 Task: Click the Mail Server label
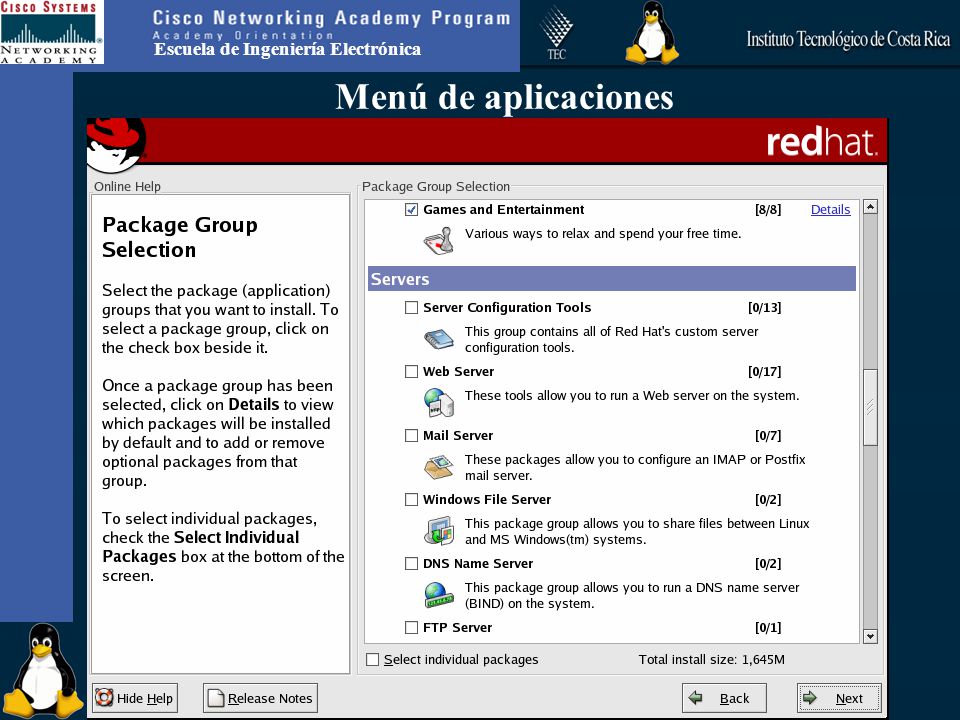click(x=458, y=435)
